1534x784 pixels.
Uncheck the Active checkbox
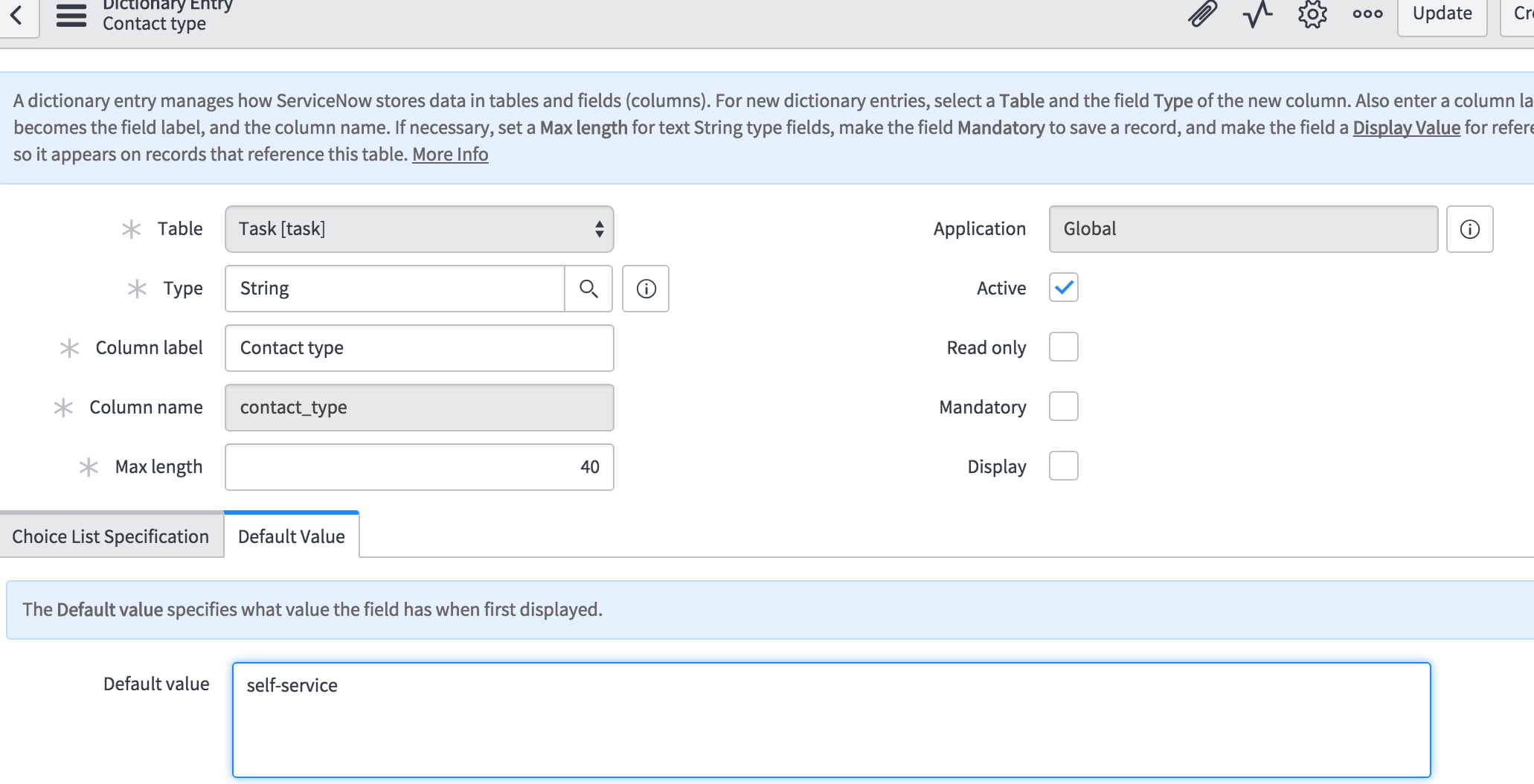(1063, 287)
